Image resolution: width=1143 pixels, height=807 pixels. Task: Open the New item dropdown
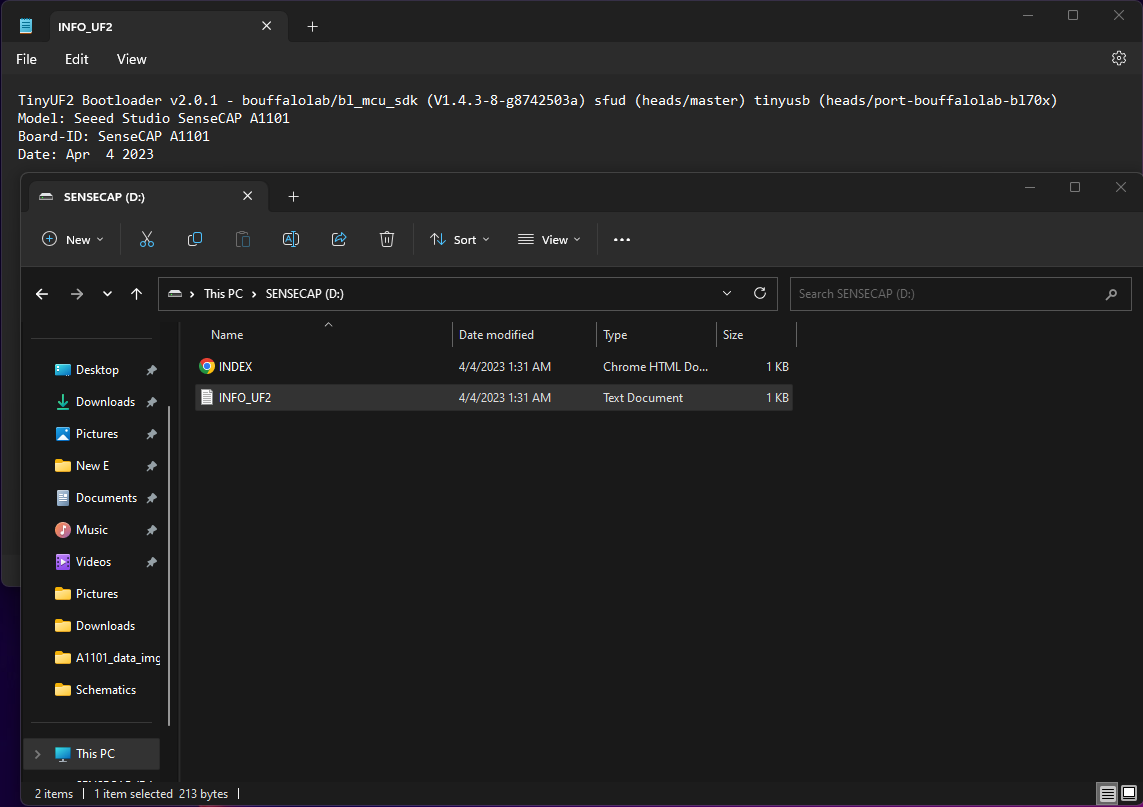pos(73,240)
